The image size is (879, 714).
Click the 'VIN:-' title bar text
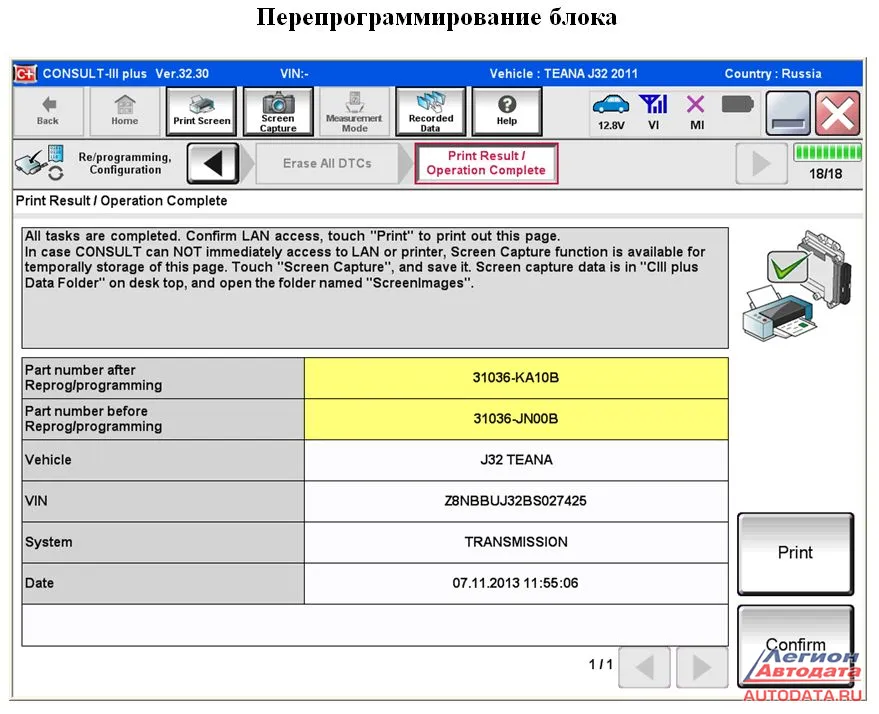(x=294, y=73)
